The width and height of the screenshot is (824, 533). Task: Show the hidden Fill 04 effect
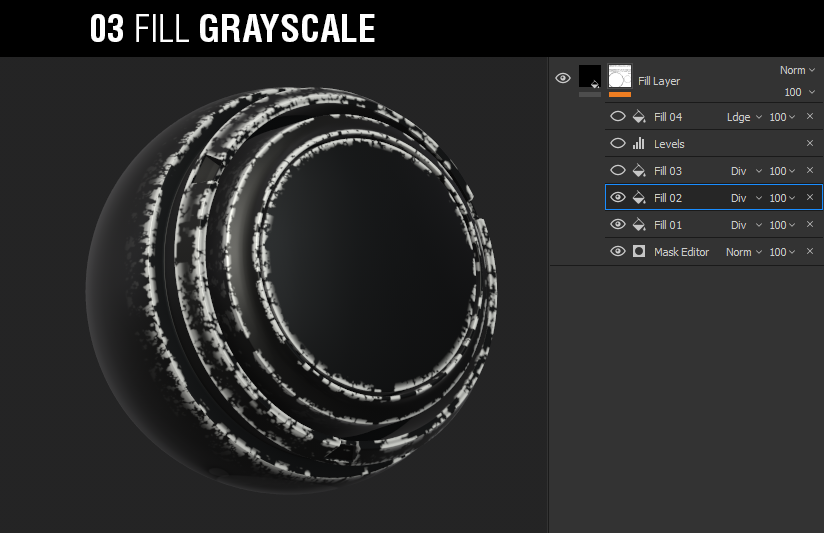pyautogui.click(x=617, y=117)
